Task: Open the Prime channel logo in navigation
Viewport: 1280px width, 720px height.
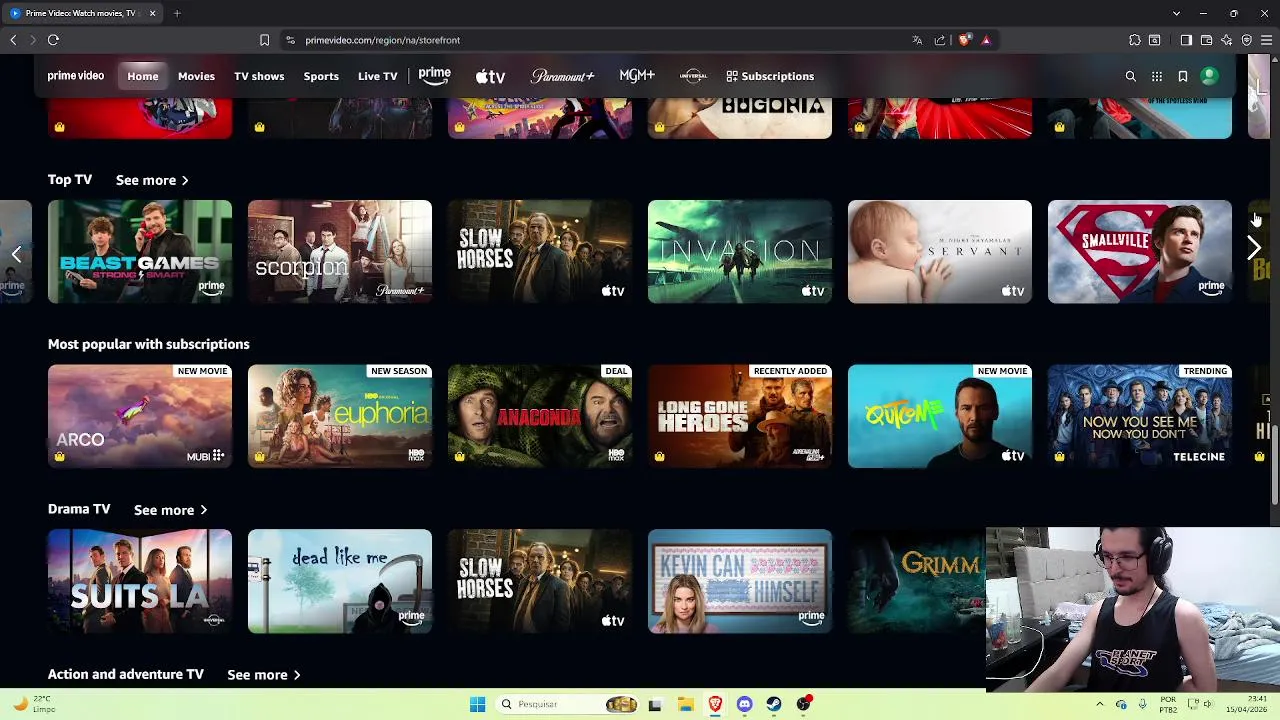Action: tap(435, 76)
